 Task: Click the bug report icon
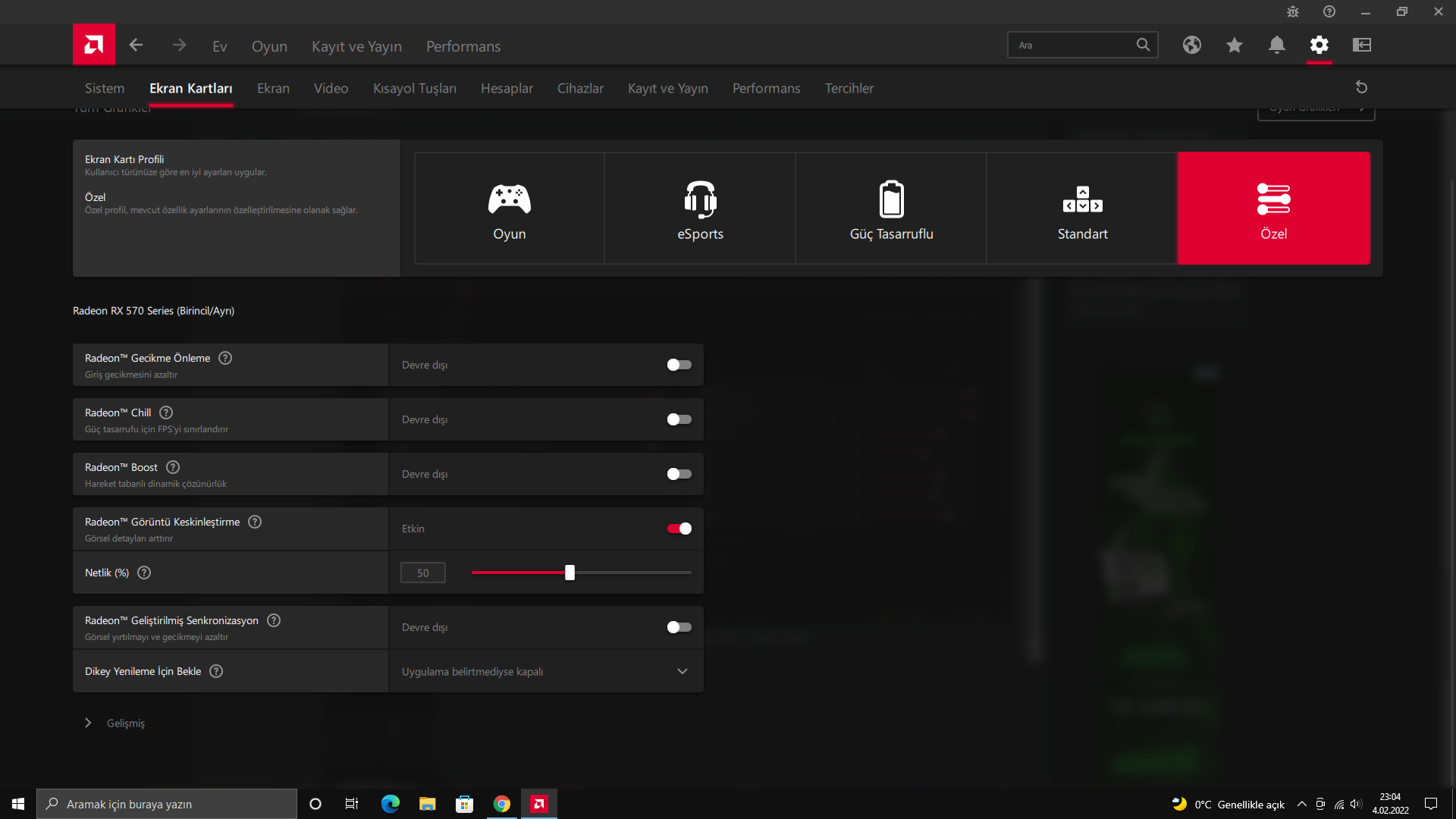click(1292, 11)
